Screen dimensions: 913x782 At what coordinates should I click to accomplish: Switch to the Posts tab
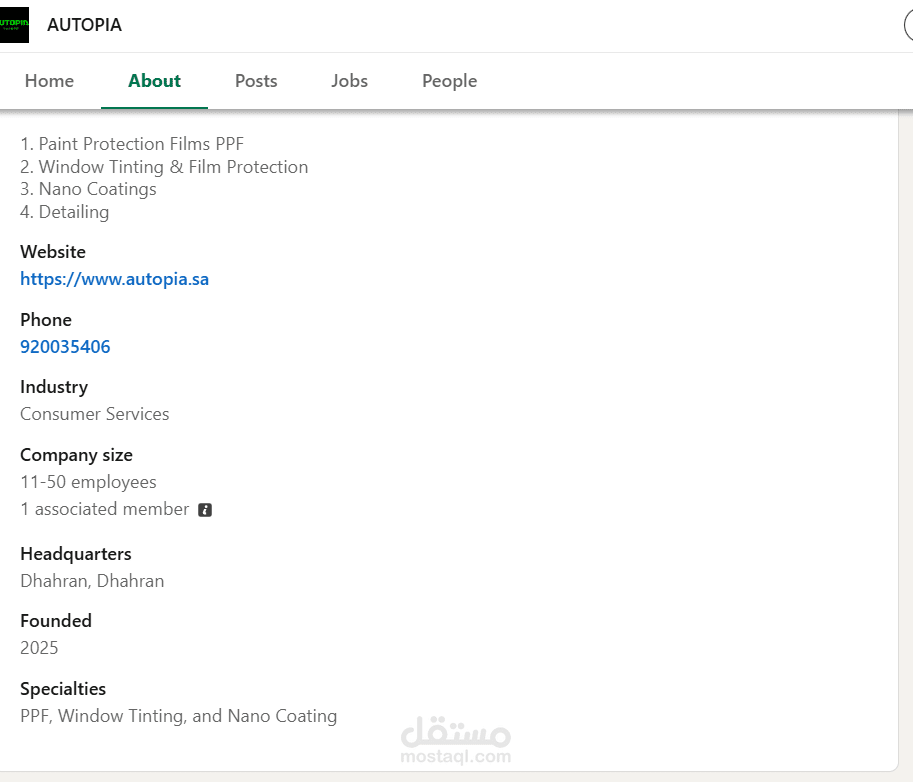(x=256, y=81)
